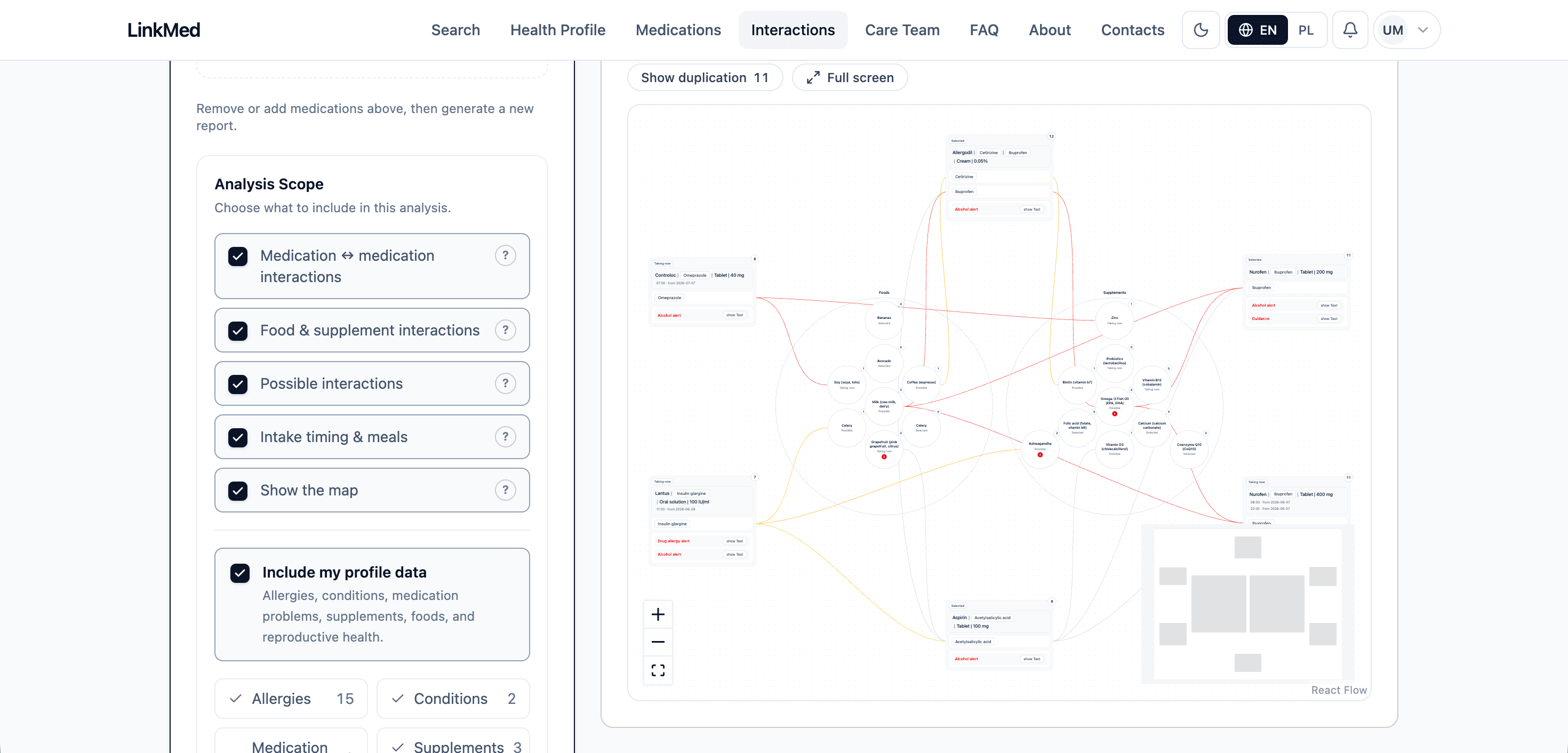
Task: Open the FAQ page
Action: pyautogui.click(x=983, y=30)
